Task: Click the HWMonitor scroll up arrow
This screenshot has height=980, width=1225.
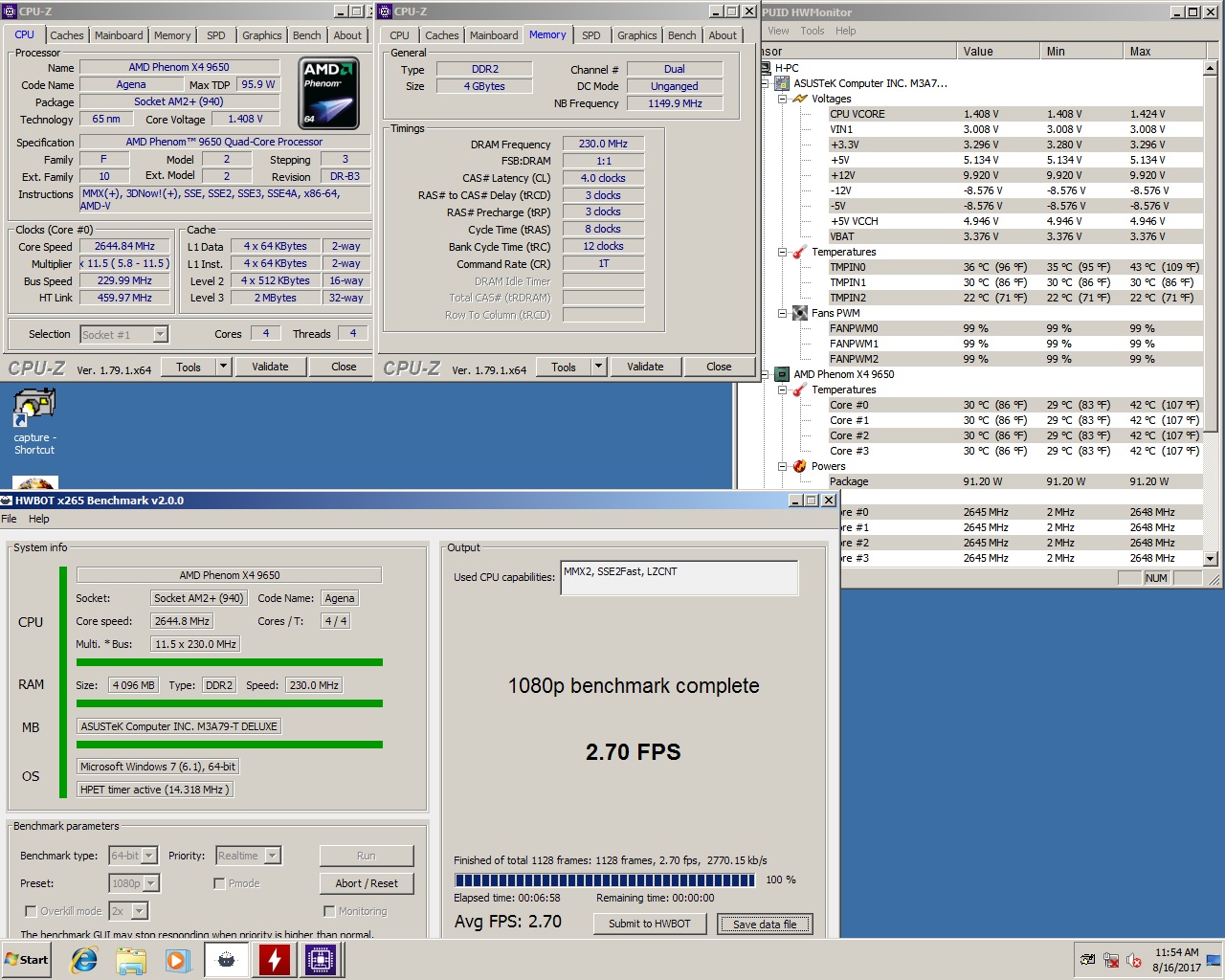Action: (1211, 68)
